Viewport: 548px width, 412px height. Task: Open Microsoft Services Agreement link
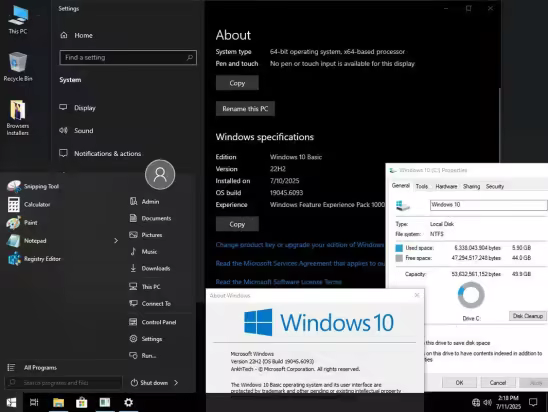(x=300, y=263)
